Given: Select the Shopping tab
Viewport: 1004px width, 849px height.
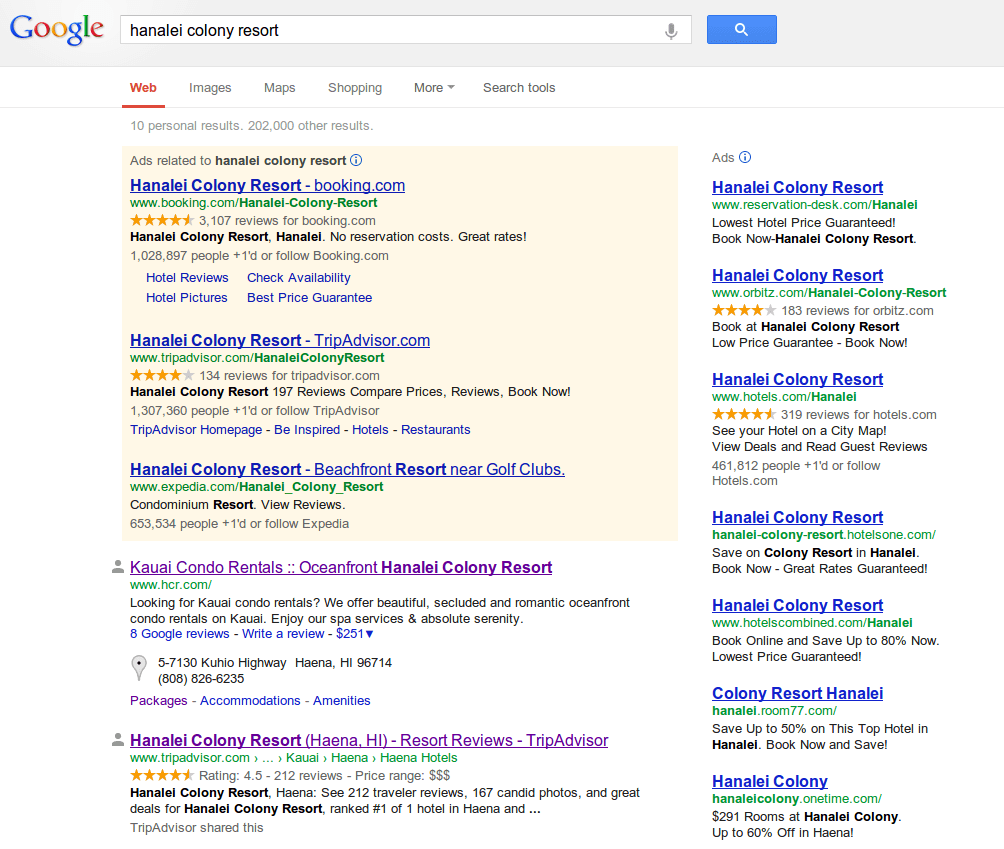Looking at the screenshot, I should [355, 88].
